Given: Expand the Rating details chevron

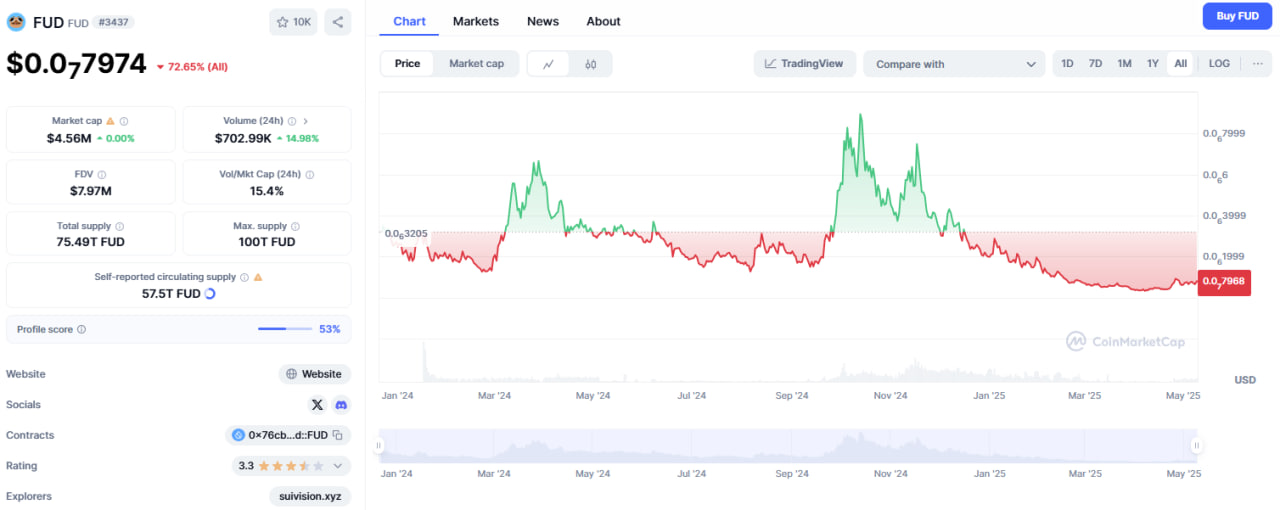Looking at the screenshot, I should [338, 466].
